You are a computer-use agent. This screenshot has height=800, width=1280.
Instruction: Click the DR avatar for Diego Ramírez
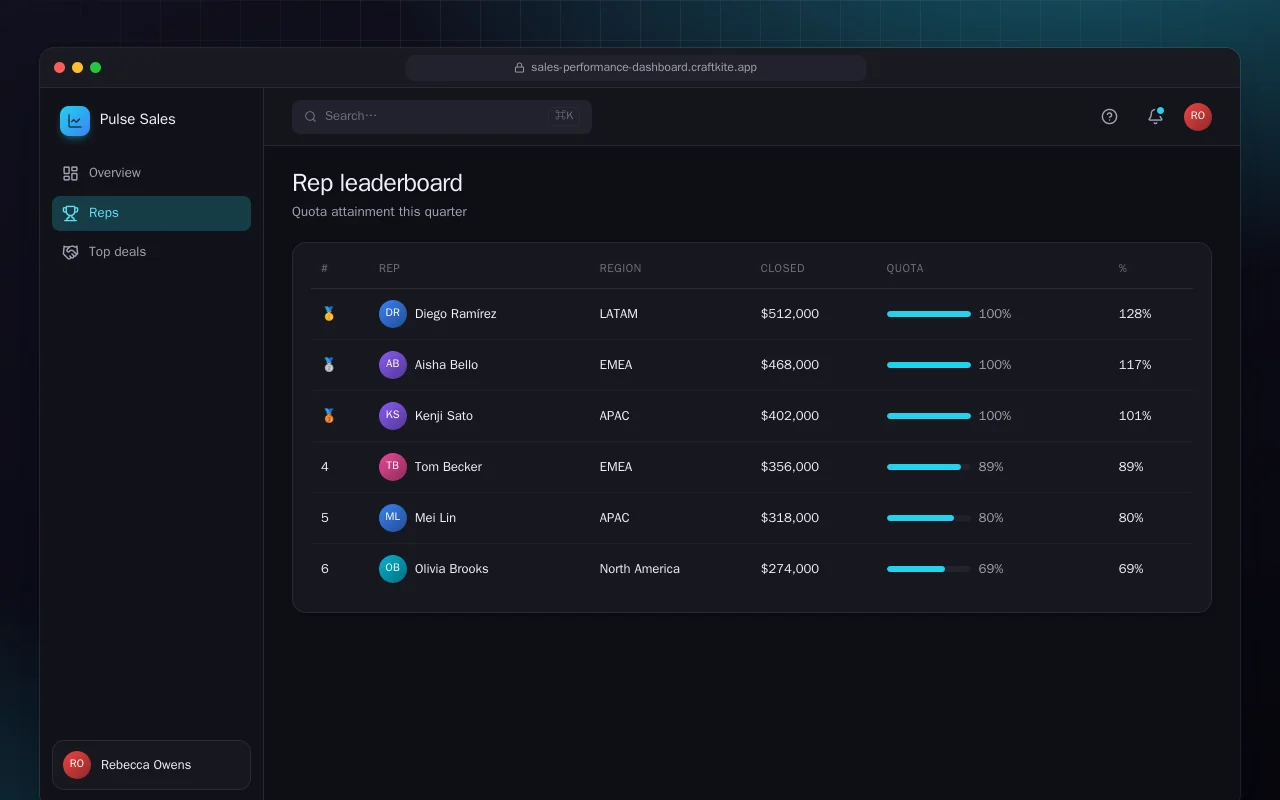pos(393,314)
